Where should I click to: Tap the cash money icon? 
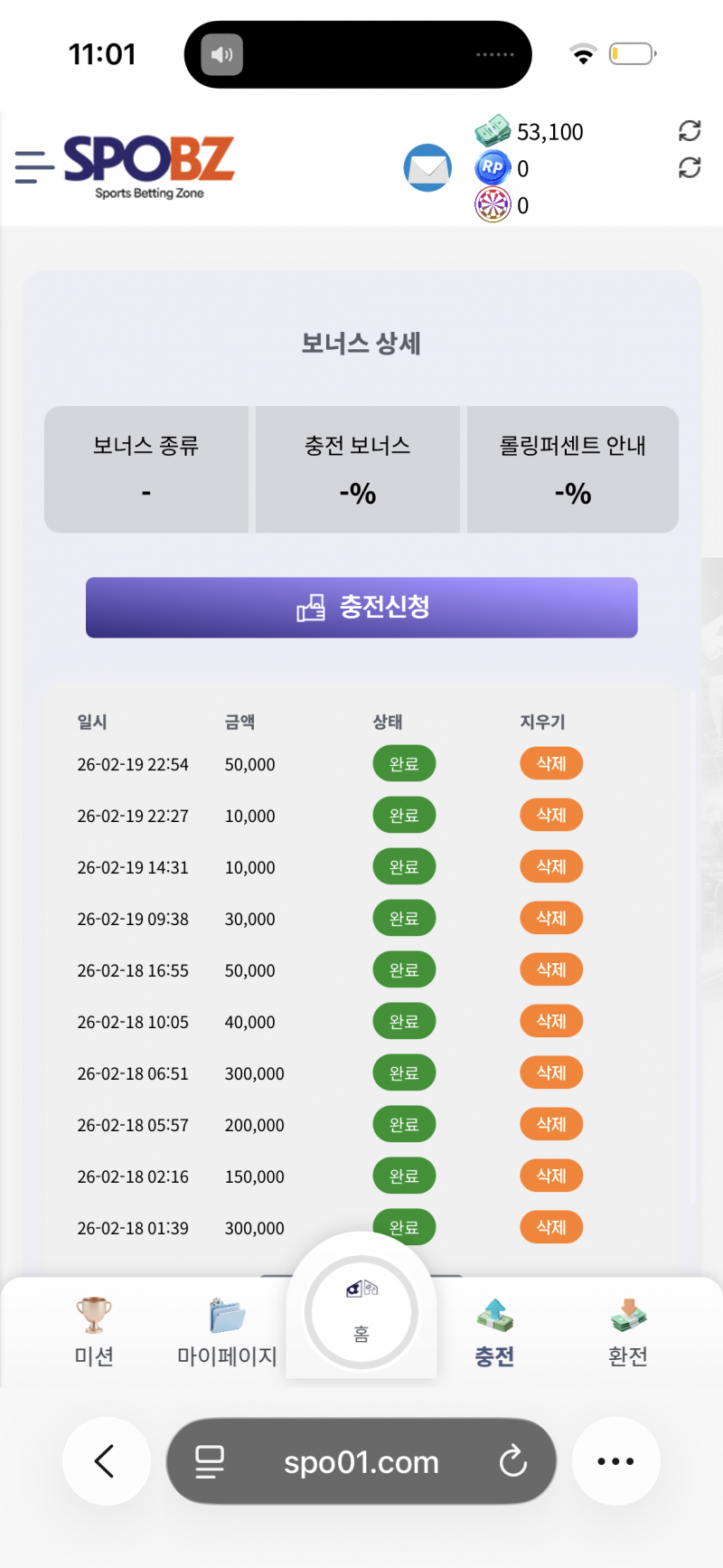click(493, 131)
